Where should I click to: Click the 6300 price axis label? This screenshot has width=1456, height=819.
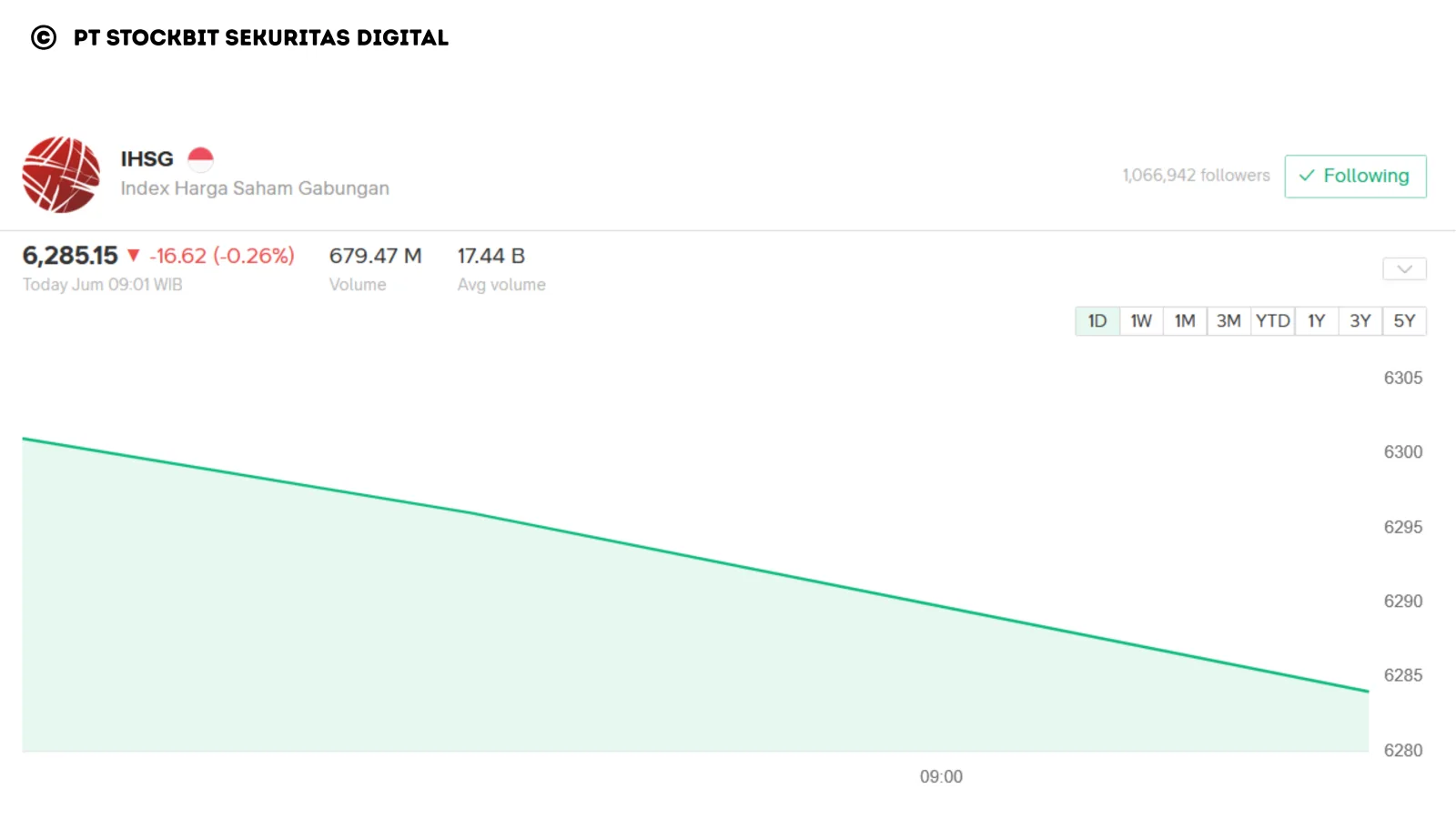click(x=1403, y=452)
